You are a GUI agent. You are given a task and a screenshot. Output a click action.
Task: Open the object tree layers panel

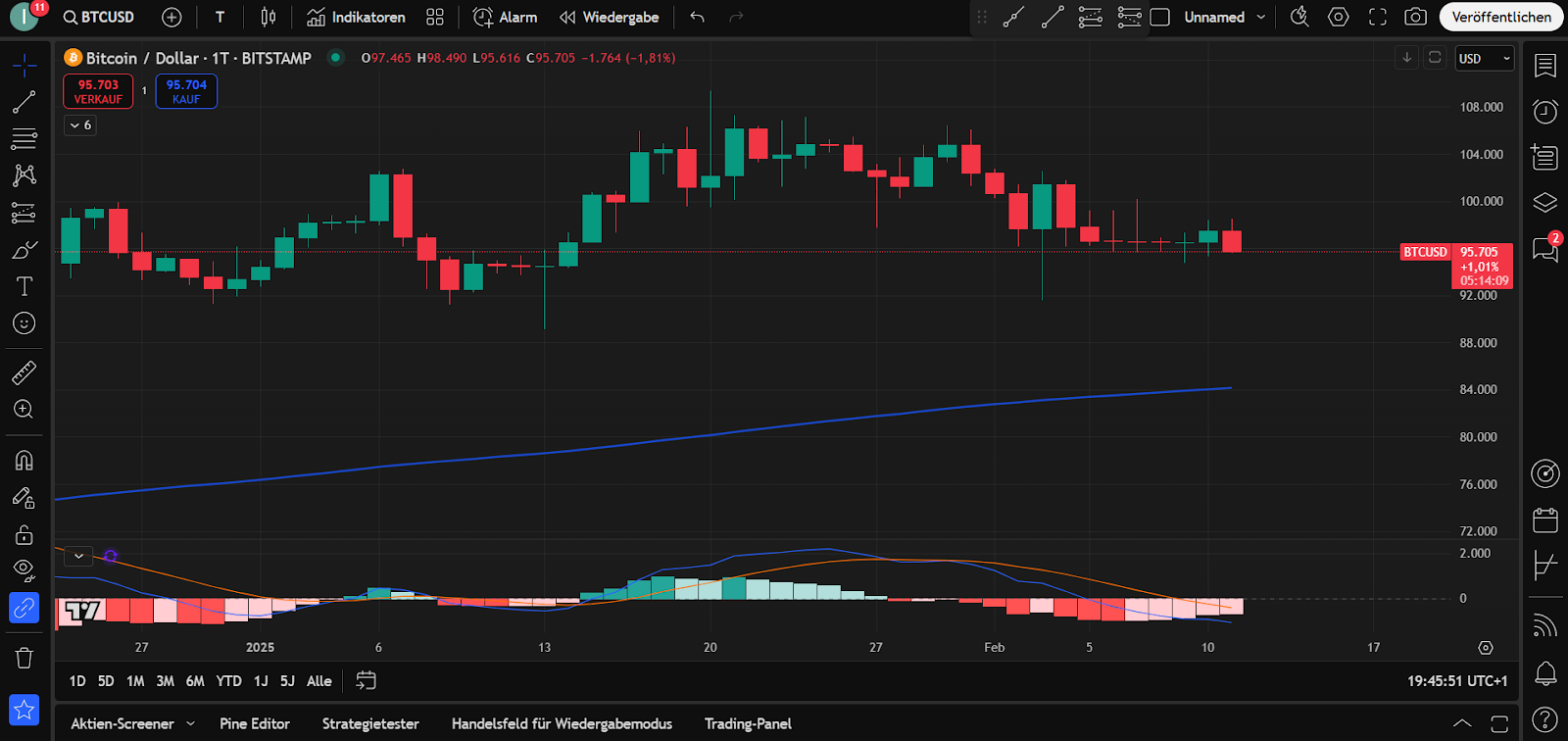coord(1545,202)
